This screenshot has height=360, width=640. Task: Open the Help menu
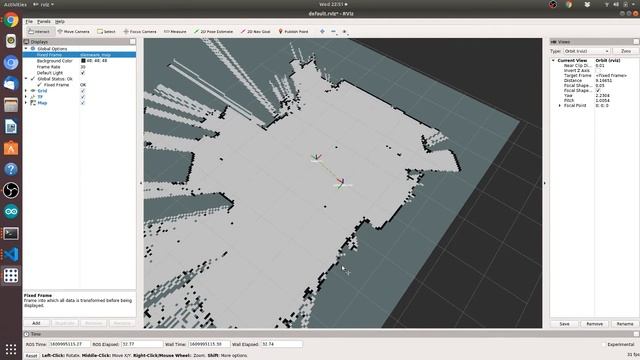click(60, 22)
